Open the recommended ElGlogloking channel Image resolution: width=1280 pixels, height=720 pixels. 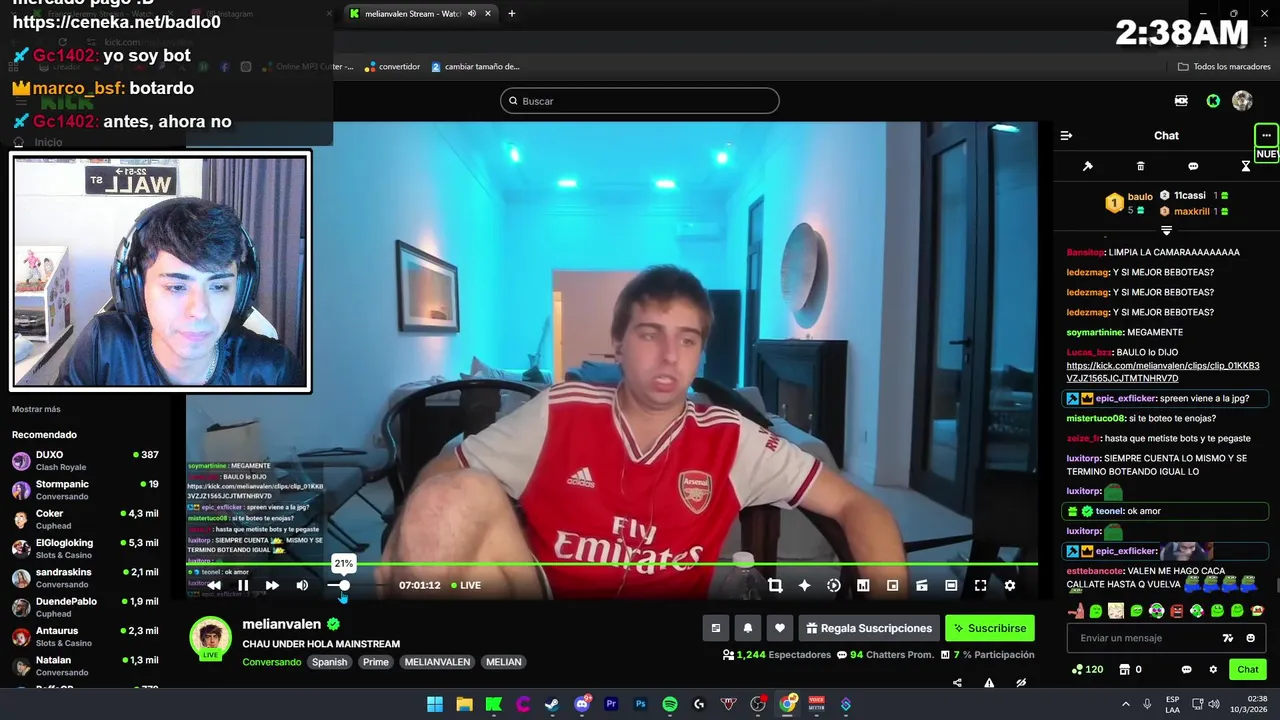coord(85,548)
